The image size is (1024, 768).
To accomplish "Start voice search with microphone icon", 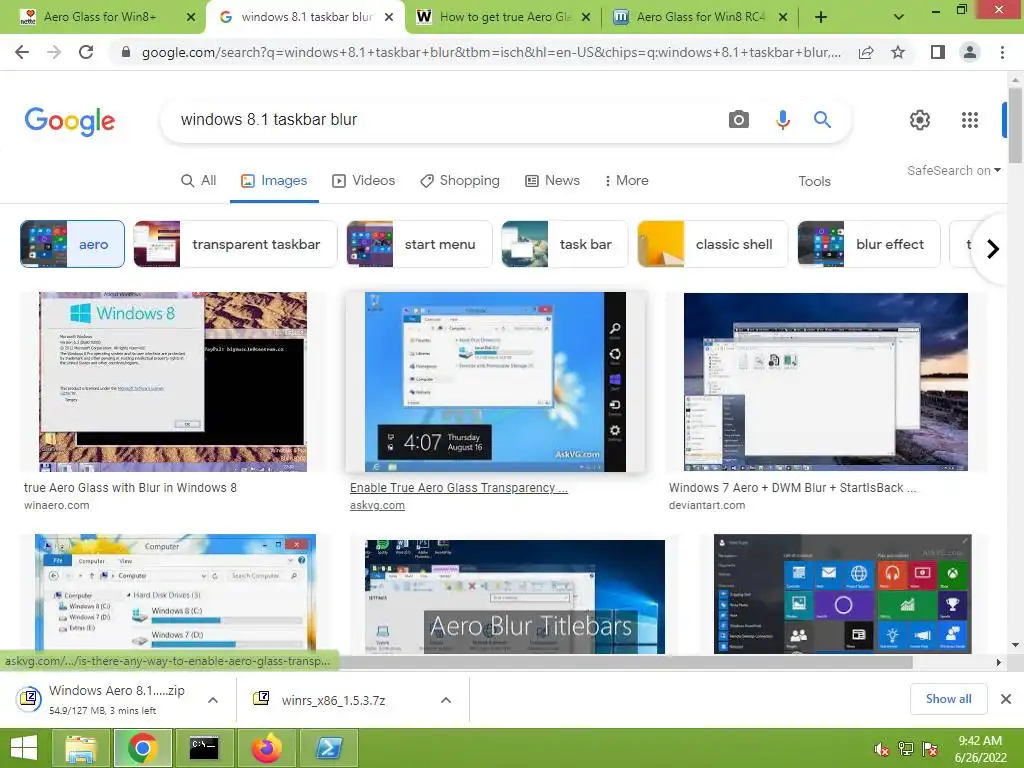I will point(782,120).
